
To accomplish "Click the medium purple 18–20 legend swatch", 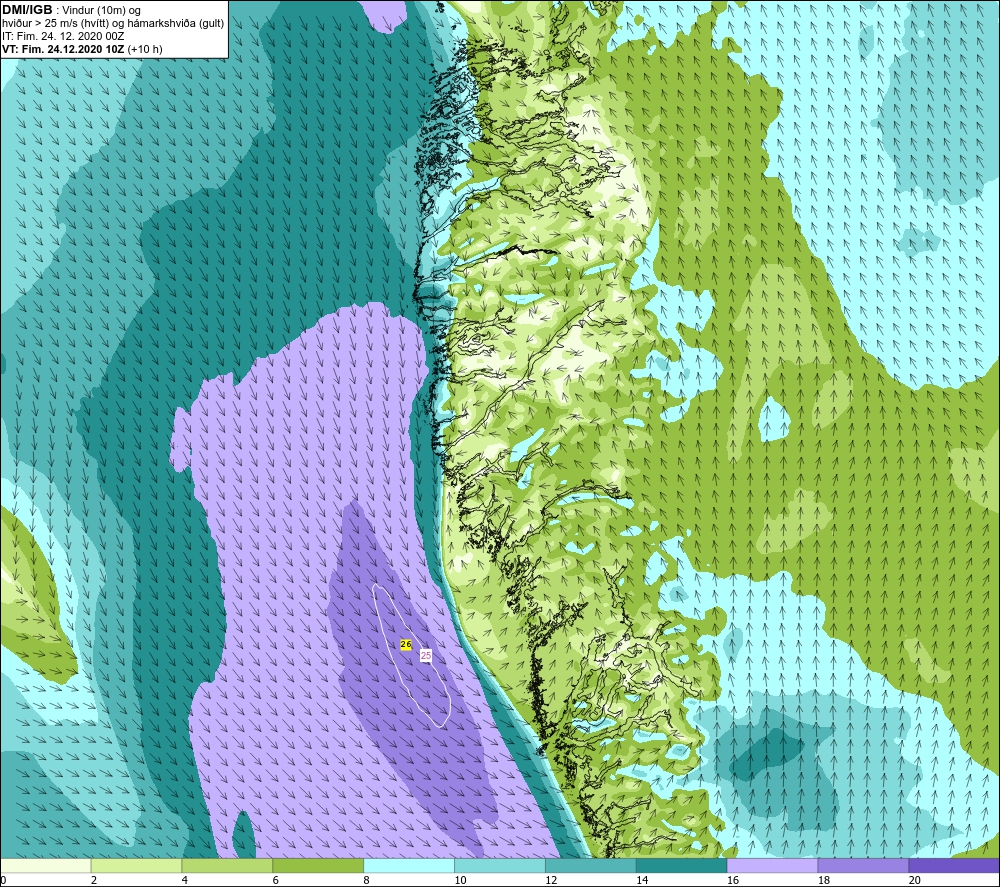I will click(x=864, y=866).
